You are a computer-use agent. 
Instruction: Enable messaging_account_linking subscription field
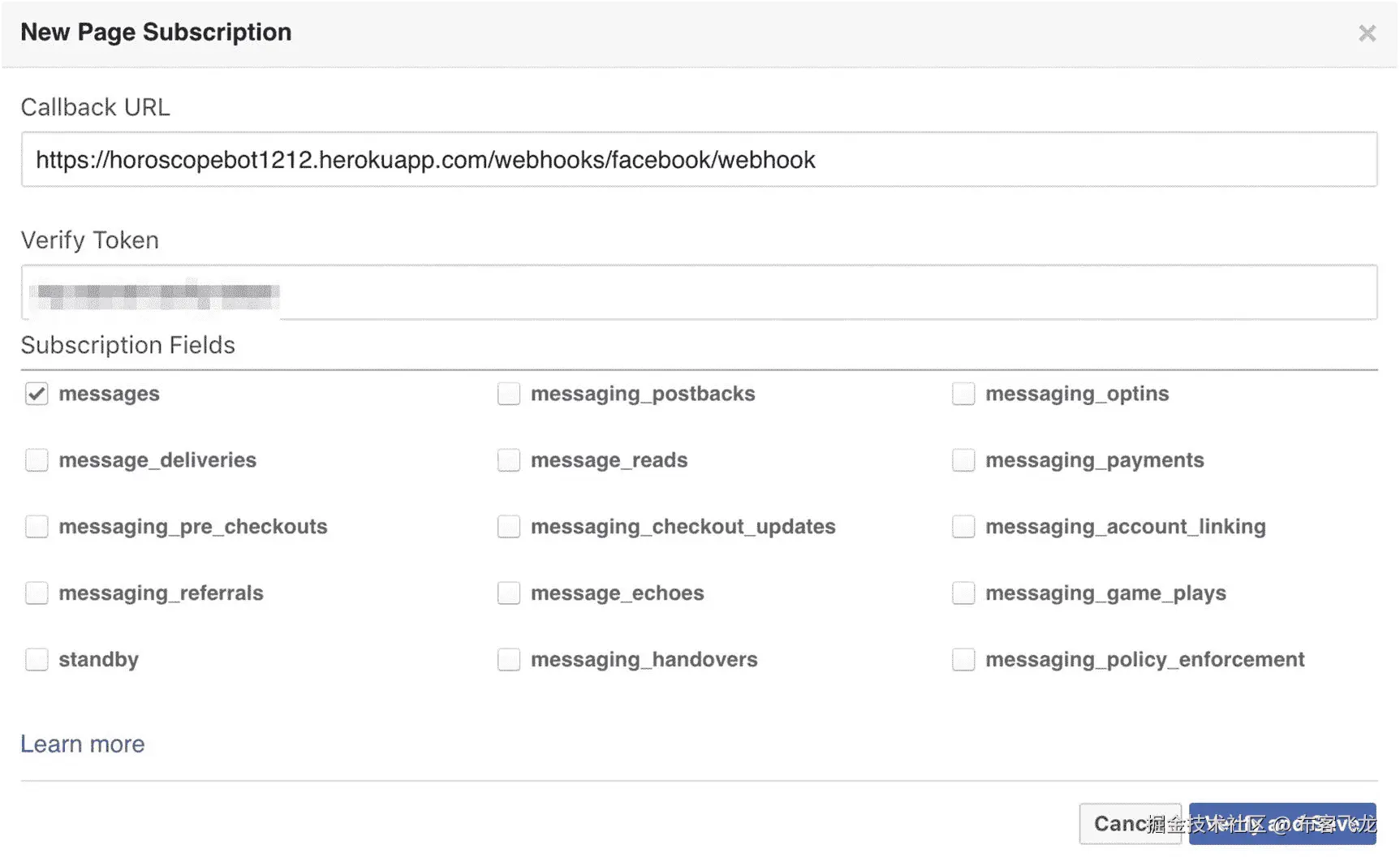tap(963, 527)
